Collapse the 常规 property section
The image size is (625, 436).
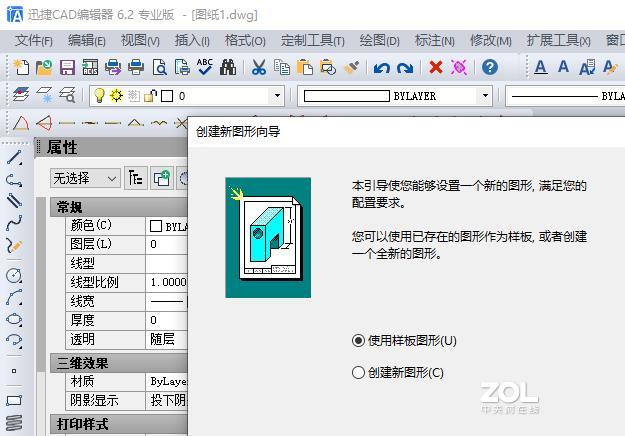click(x=119, y=207)
